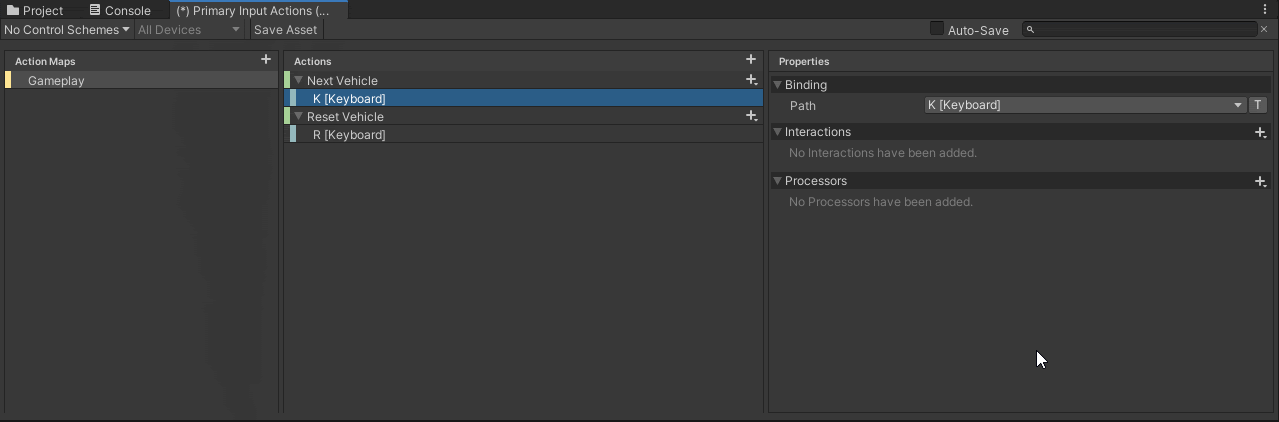Switch to the Project tab

pyautogui.click(x=35, y=10)
